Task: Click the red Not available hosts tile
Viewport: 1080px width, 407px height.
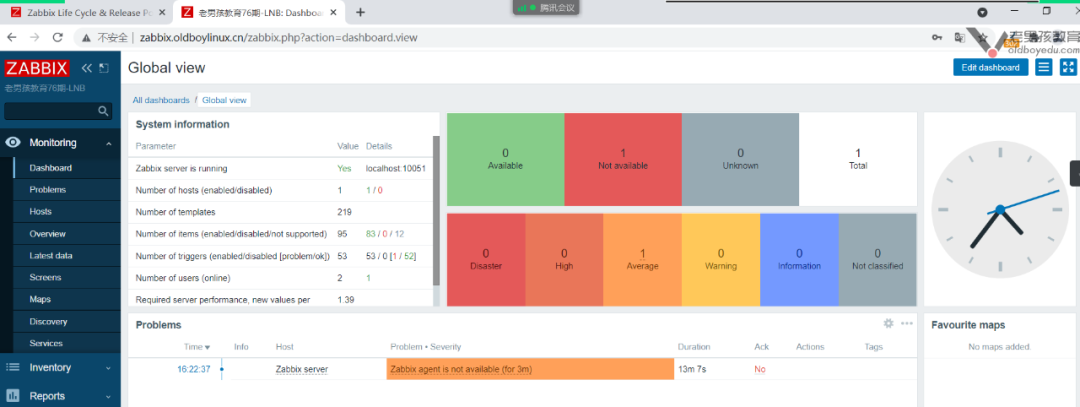Action: (622, 159)
